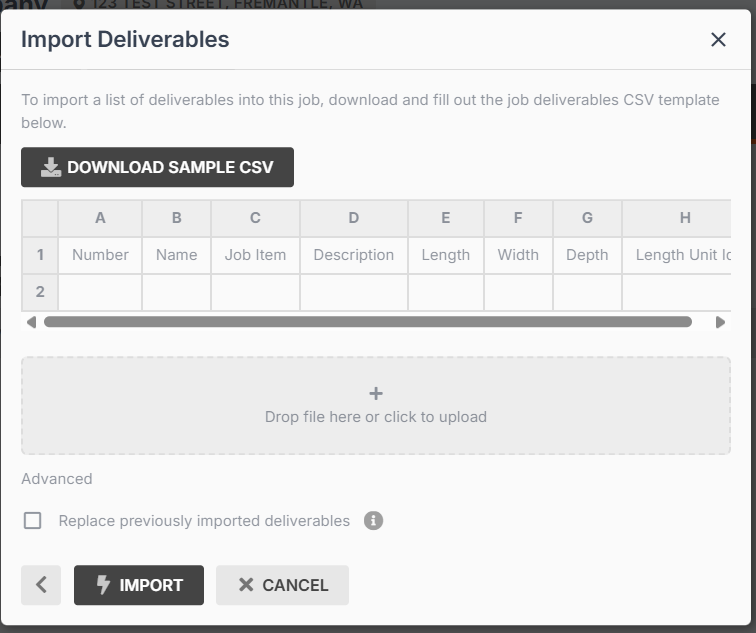
Task: Select row 2 header
Action: click(x=40, y=292)
